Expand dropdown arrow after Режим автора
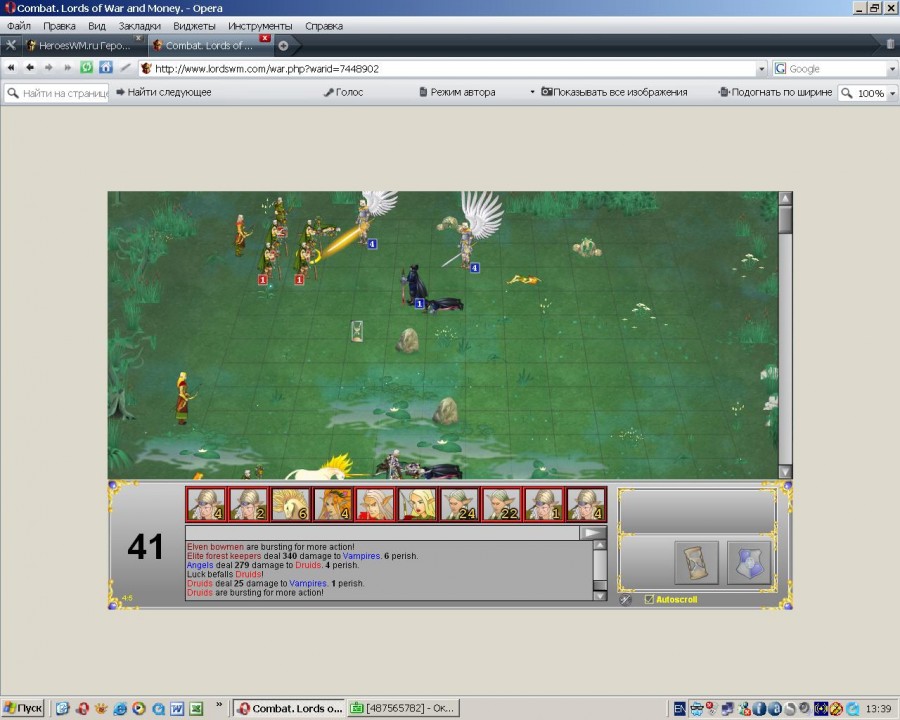900x720 pixels. click(532, 92)
